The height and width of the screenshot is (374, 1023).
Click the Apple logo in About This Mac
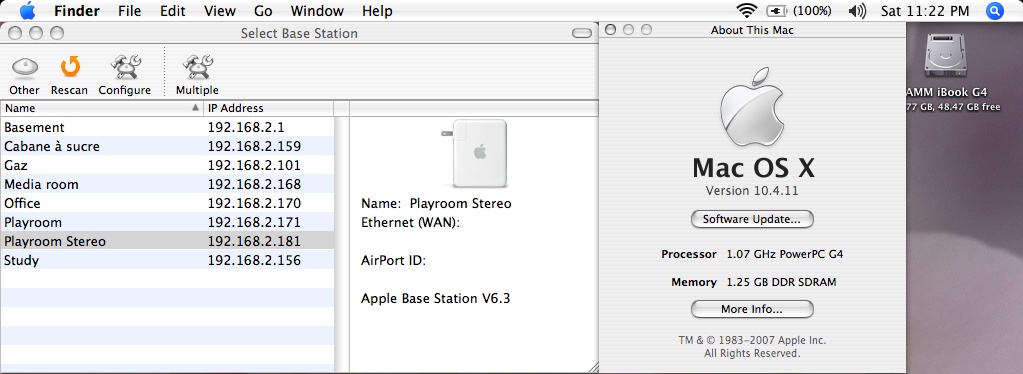[x=752, y=108]
